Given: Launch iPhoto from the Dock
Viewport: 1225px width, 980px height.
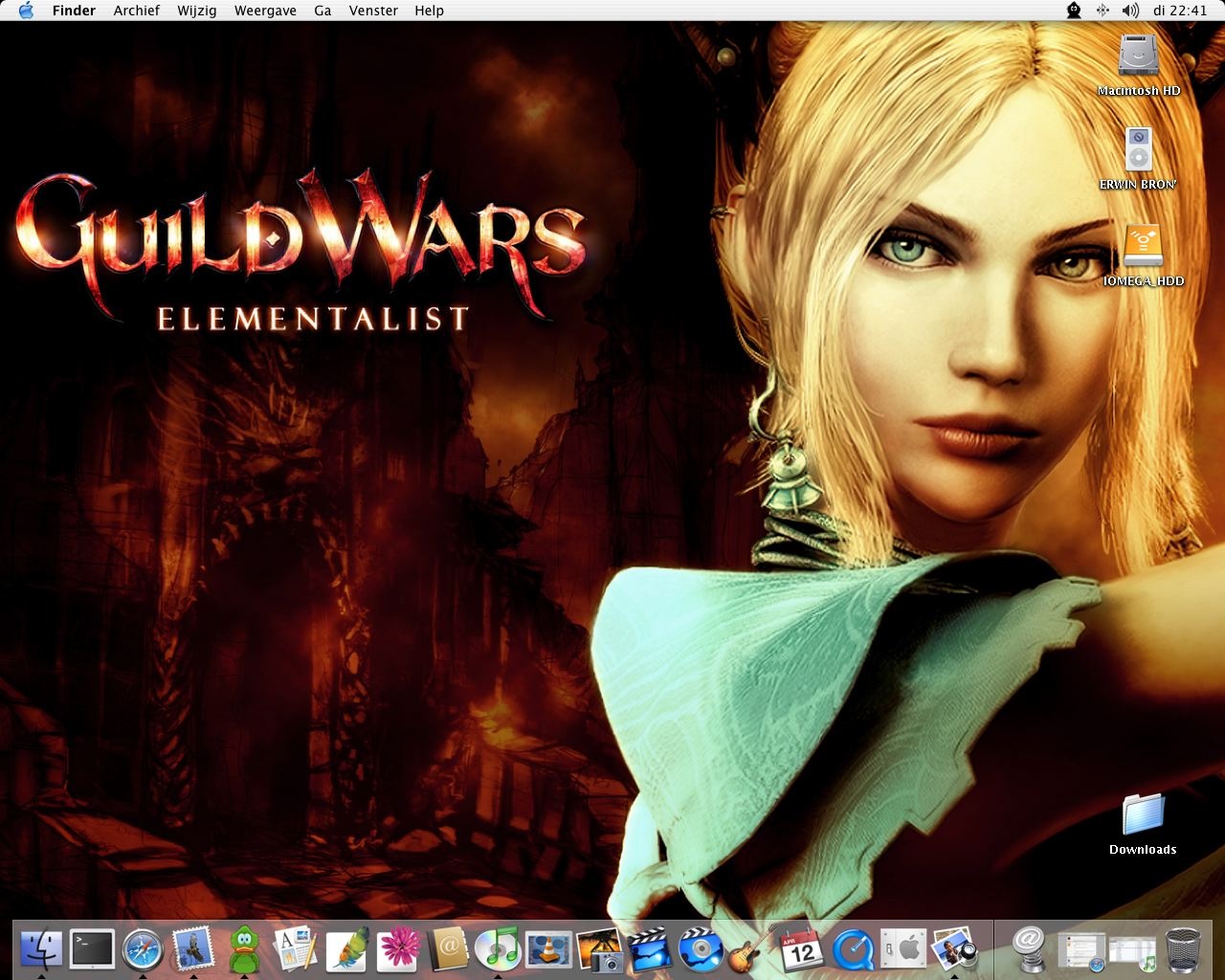Looking at the screenshot, I should [x=599, y=949].
